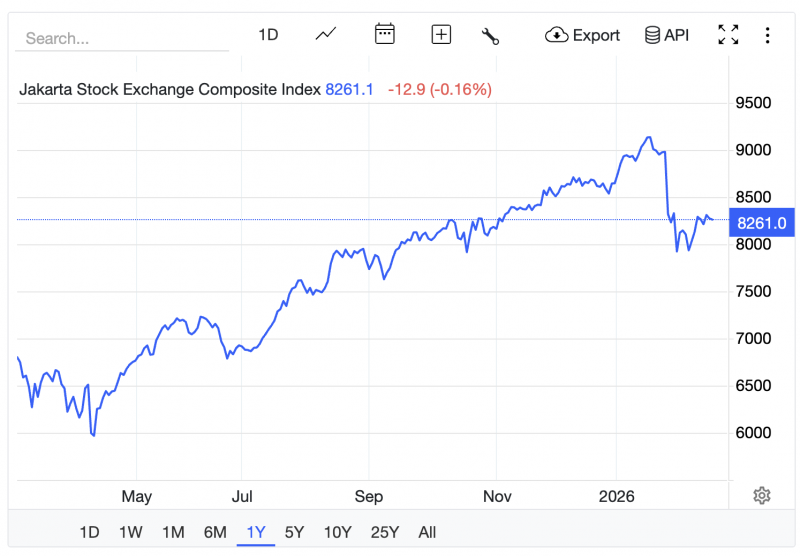Open the wrench tools icon
Image resolution: width=800 pixels, height=556 pixels.
coord(490,36)
